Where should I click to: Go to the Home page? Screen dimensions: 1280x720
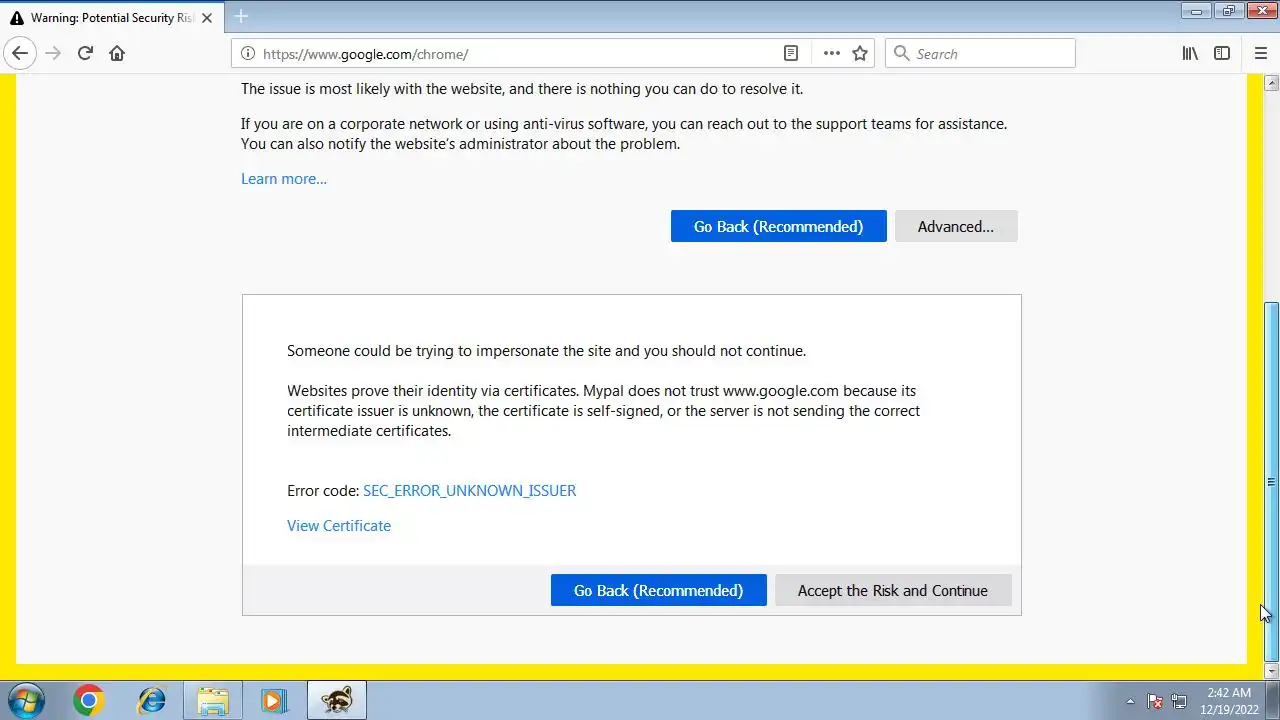tap(117, 53)
